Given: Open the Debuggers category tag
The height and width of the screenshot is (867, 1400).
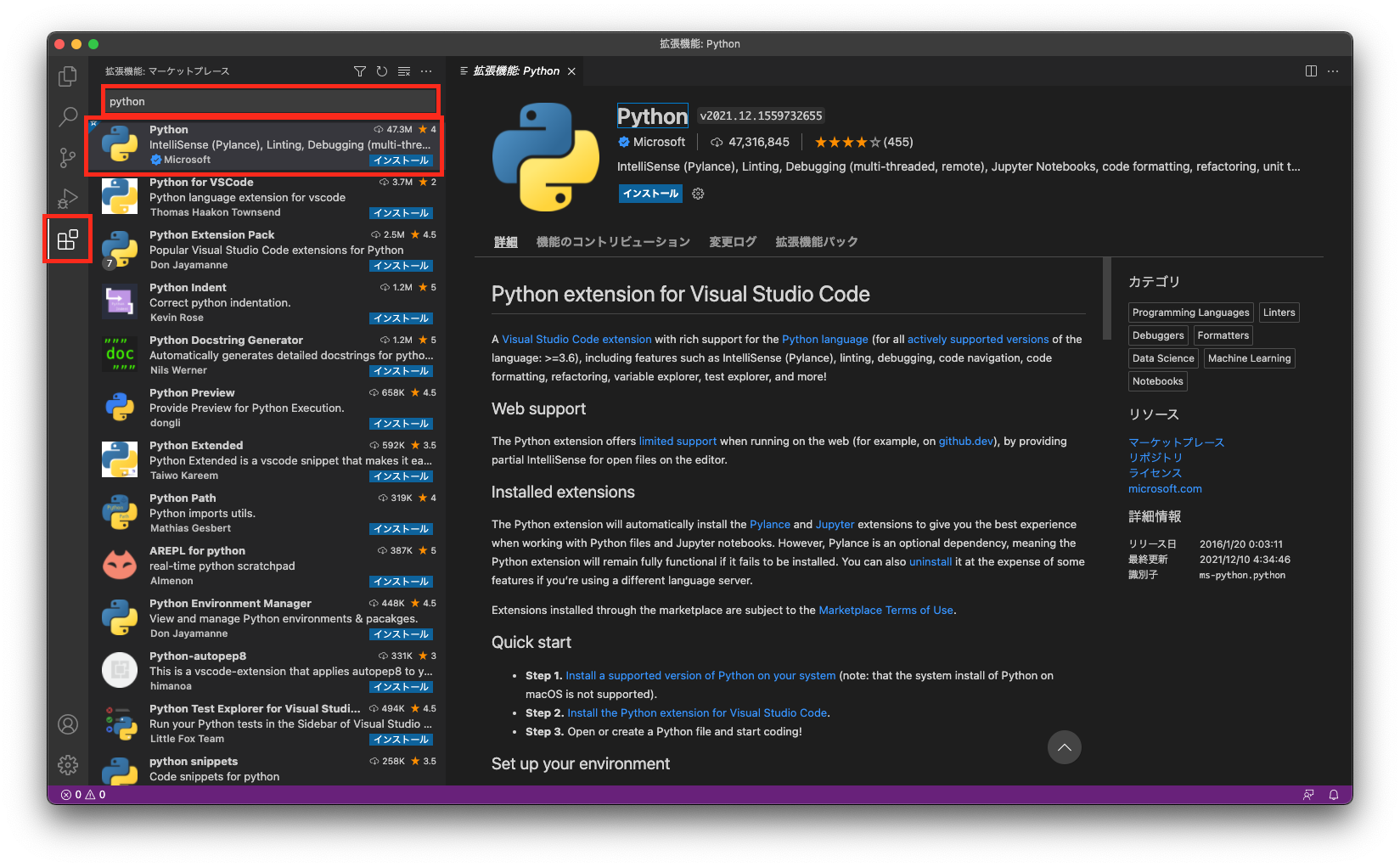Looking at the screenshot, I should (1158, 335).
